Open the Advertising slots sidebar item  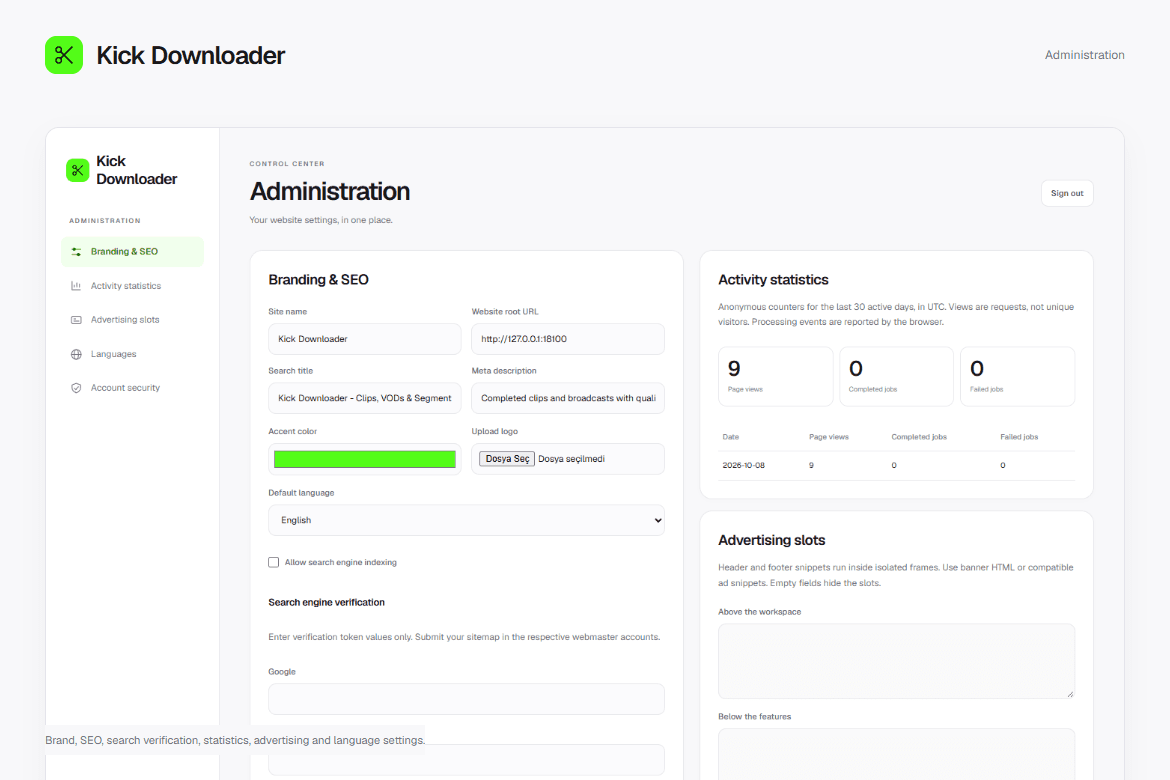tap(132, 319)
